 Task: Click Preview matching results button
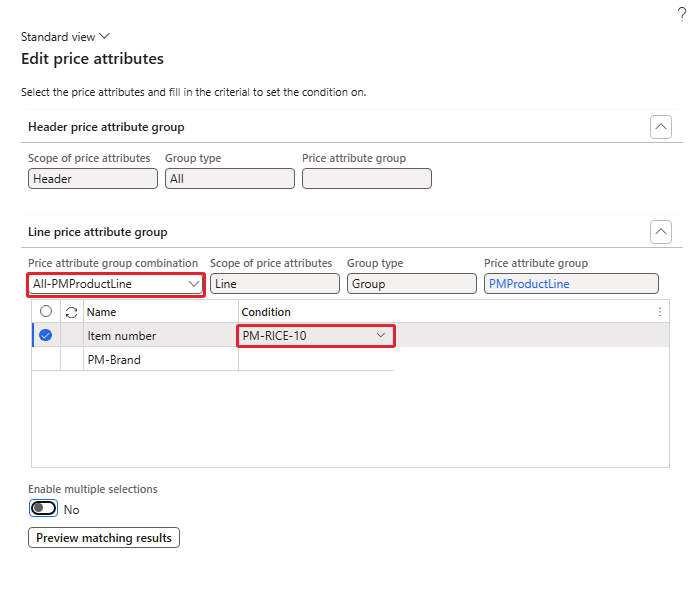[104, 538]
